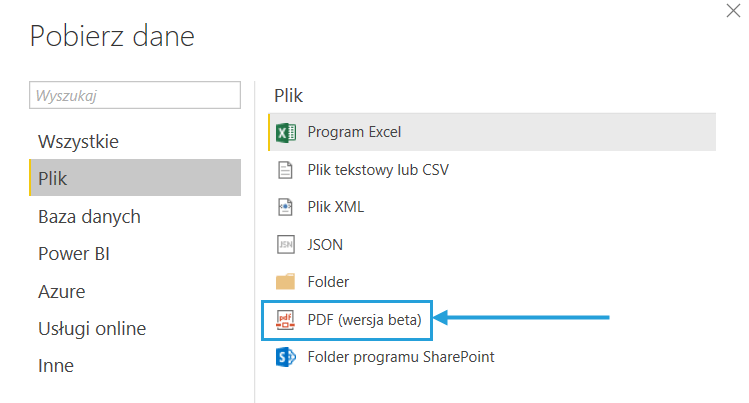Click the Wyszukaj search field
The height and width of the screenshot is (403, 749).
point(135,95)
